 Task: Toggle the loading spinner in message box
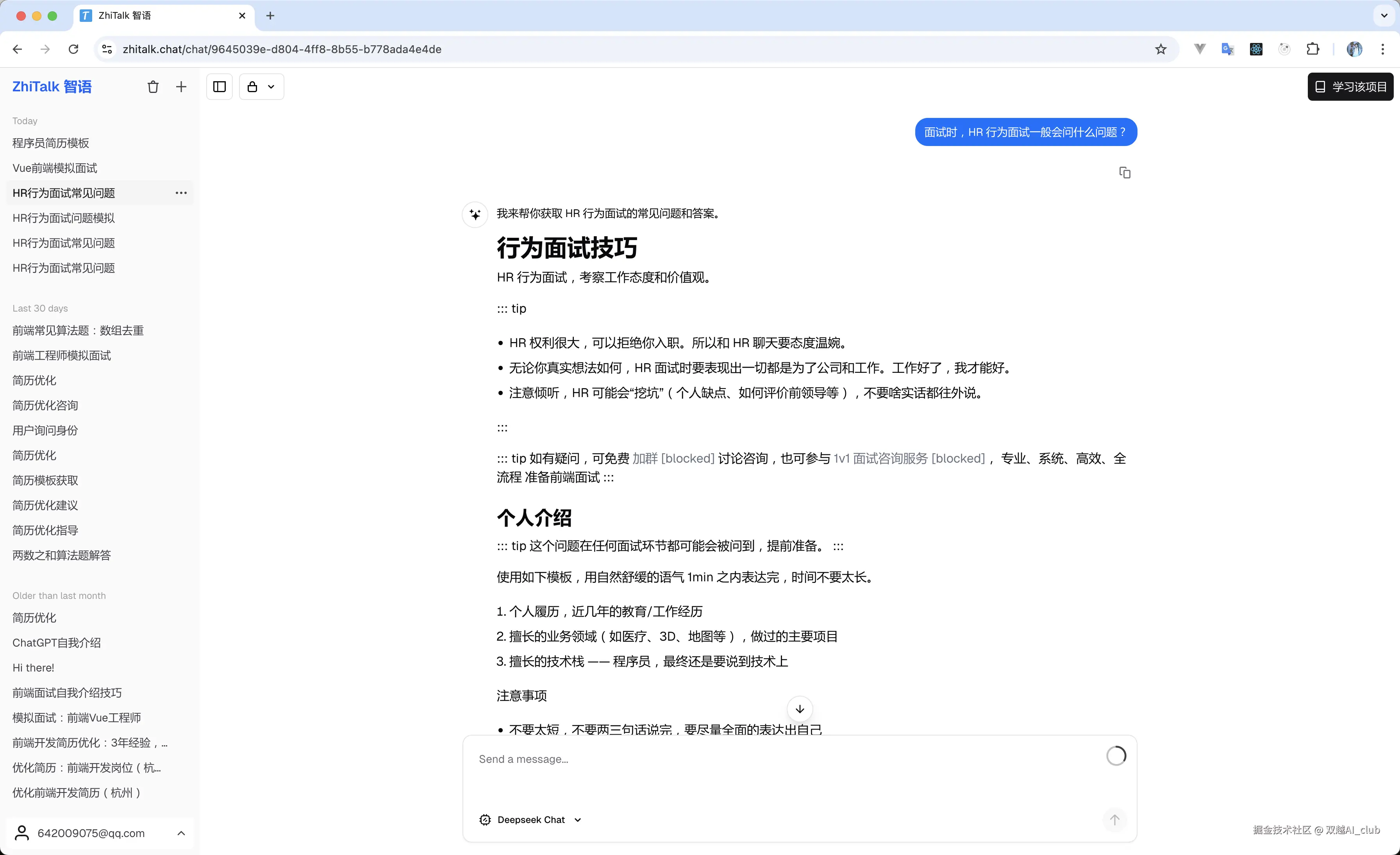(1116, 756)
